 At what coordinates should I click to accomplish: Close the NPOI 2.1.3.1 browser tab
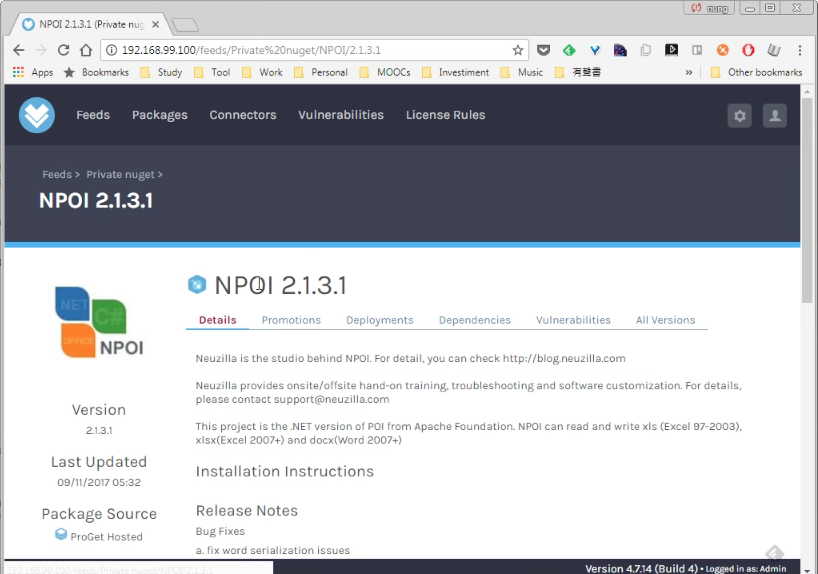[155, 24]
